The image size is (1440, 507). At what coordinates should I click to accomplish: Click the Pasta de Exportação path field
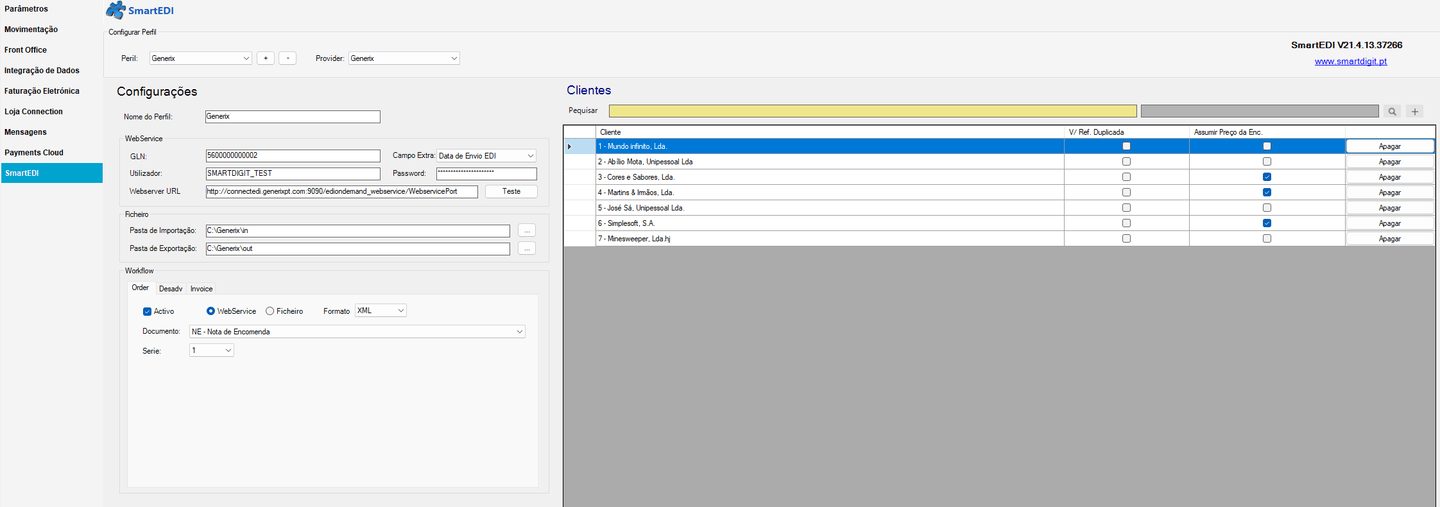tap(357, 248)
